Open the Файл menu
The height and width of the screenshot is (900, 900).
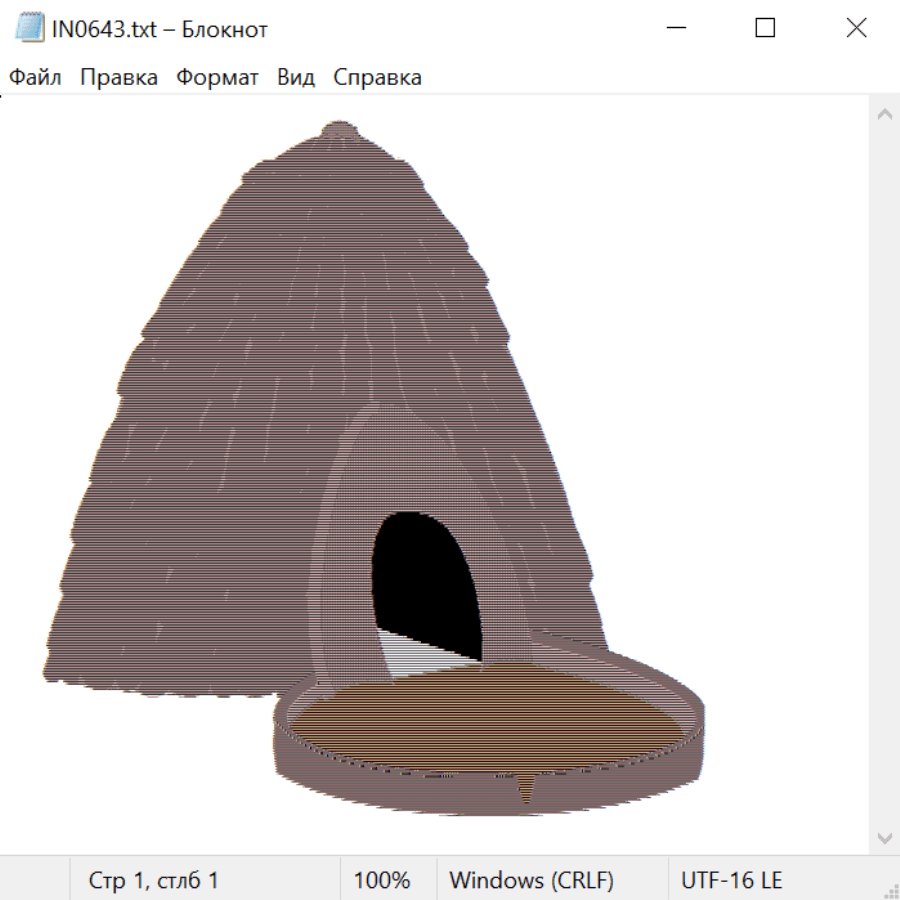coord(35,78)
